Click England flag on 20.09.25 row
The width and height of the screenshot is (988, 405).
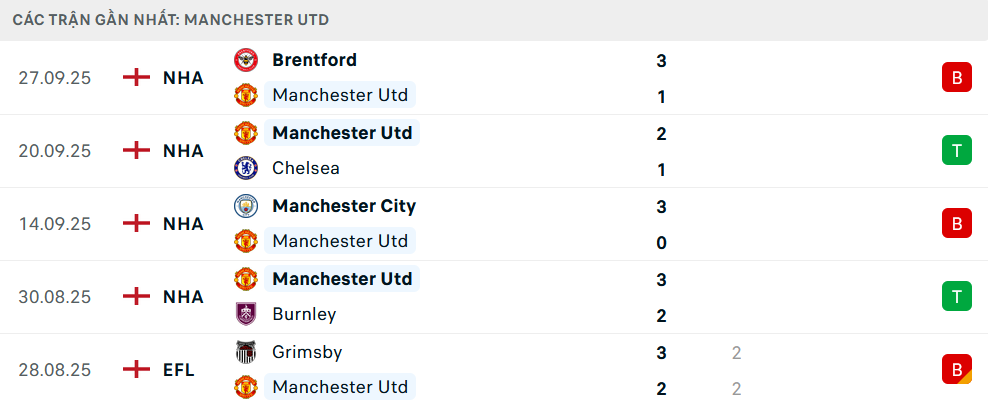tap(136, 151)
